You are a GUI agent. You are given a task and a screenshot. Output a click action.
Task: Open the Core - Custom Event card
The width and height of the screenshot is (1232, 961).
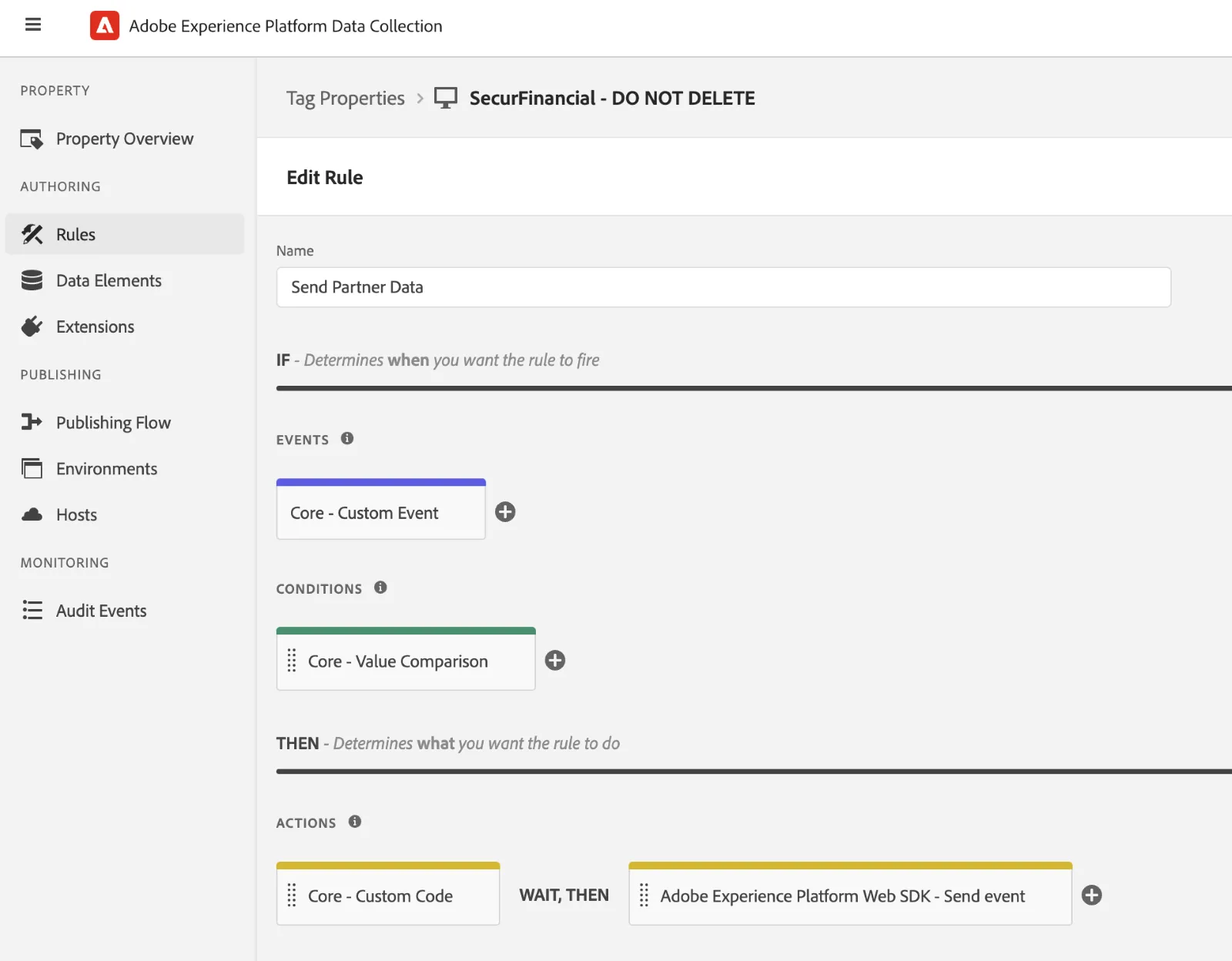381,510
